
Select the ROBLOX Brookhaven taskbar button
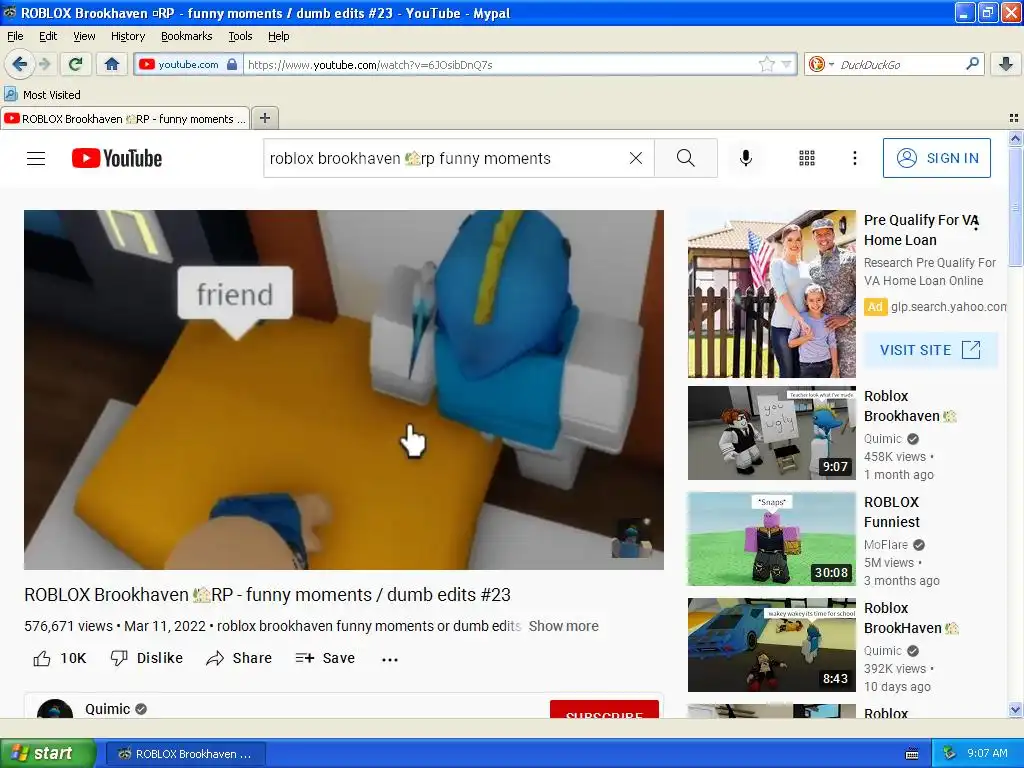pos(186,754)
